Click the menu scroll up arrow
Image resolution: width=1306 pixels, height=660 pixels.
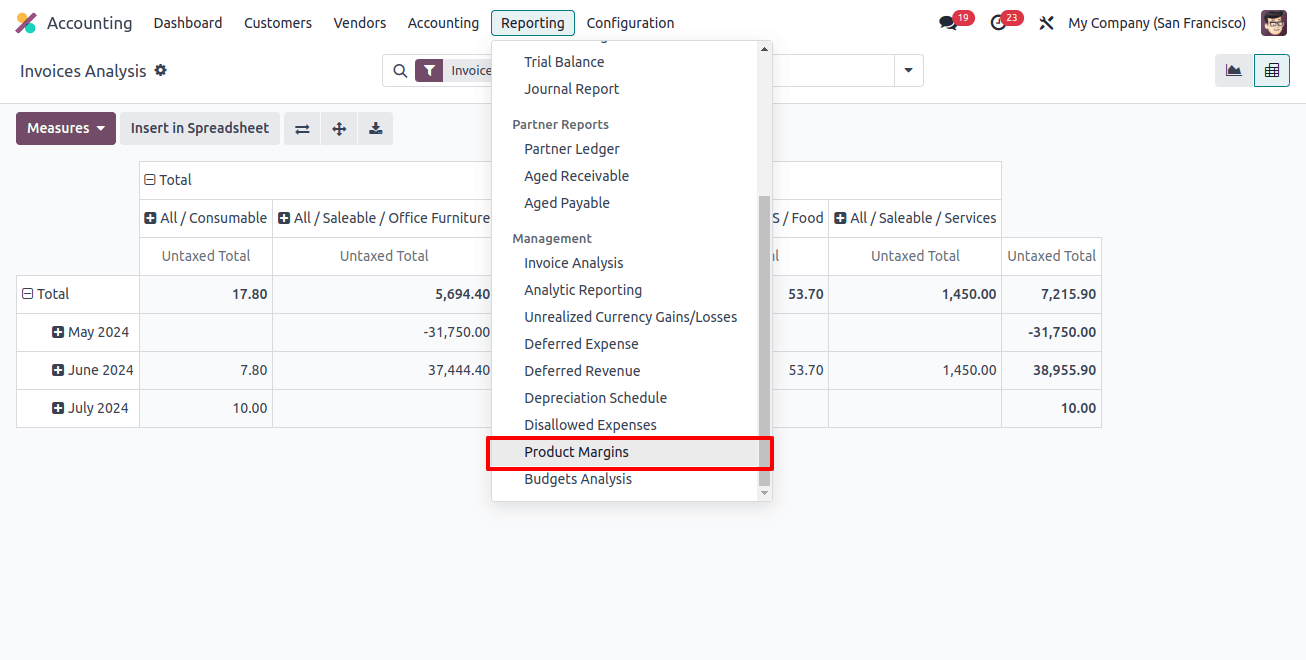(x=765, y=48)
